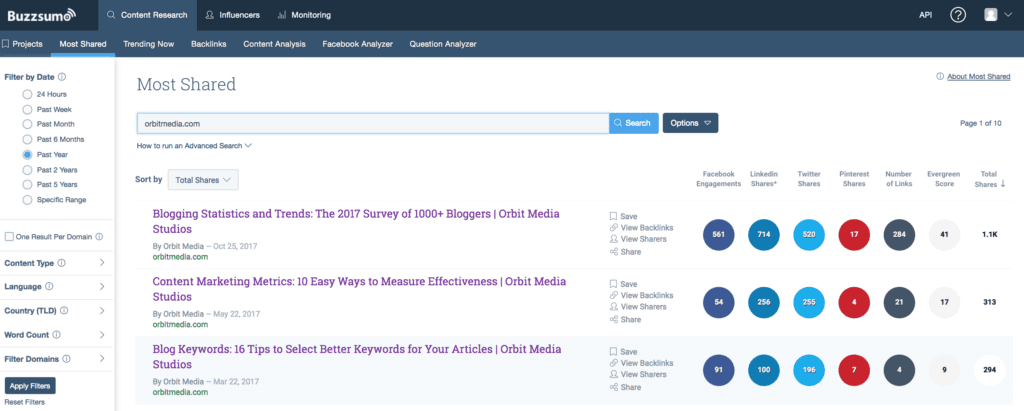Select the Past Year date filter
This screenshot has width=1024, height=411.
tap(27, 155)
